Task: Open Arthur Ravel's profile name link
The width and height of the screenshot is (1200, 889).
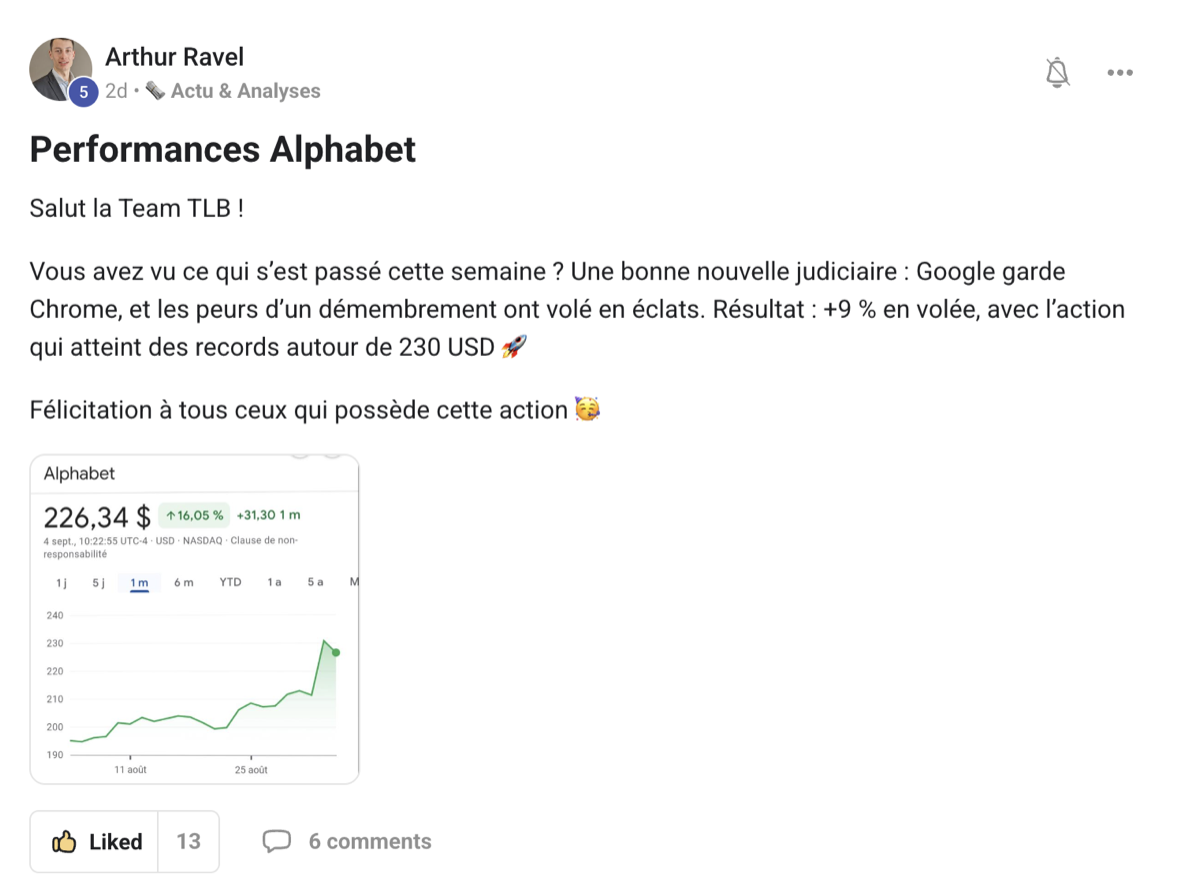Action: tap(174, 57)
